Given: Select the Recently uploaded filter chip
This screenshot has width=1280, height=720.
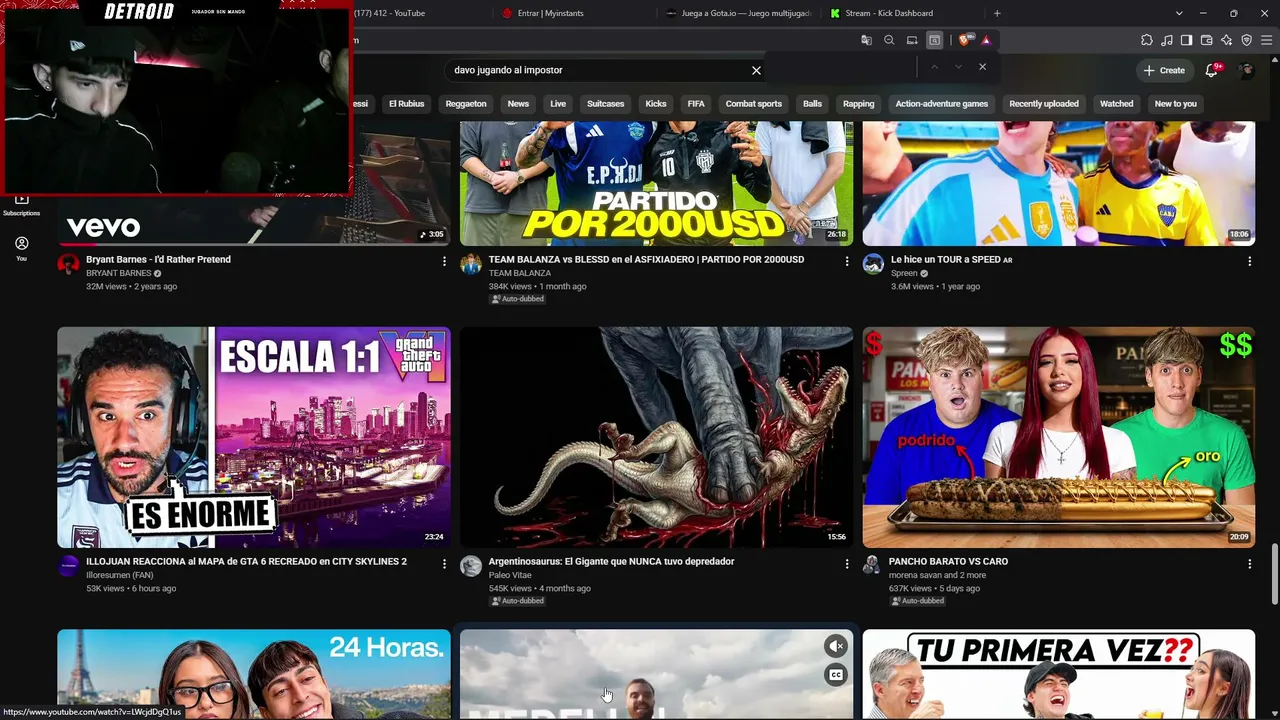Looking at the screenshot, I should tap(1044, 104).
